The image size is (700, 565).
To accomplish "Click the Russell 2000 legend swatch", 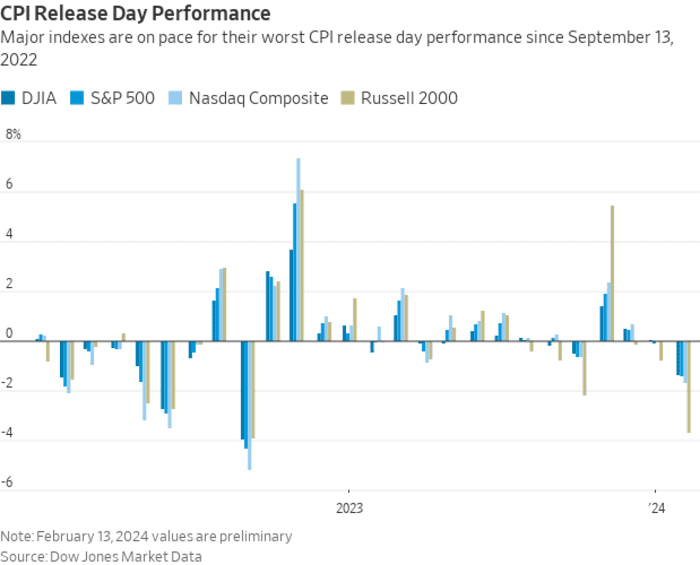I will point(347,98).
